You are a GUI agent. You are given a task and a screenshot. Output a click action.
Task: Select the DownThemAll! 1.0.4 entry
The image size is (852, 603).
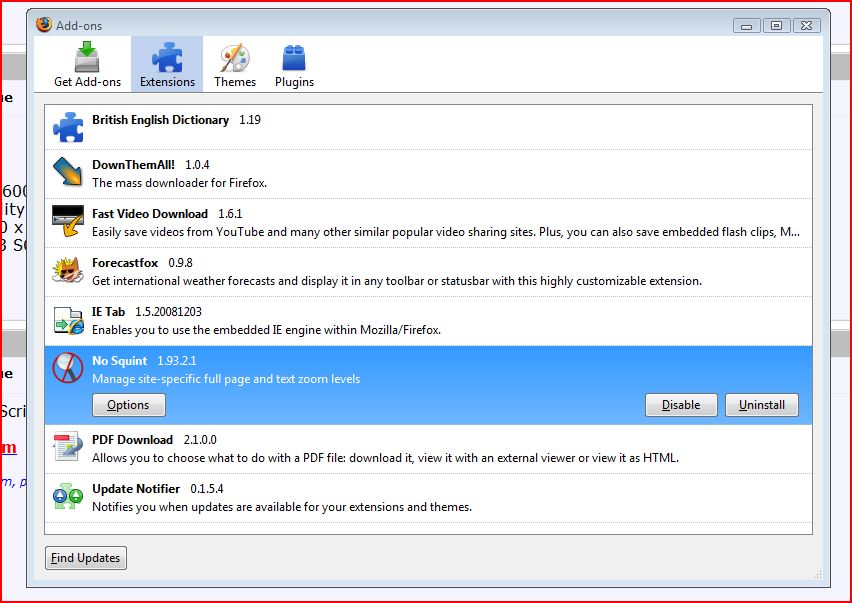point(428,174)
